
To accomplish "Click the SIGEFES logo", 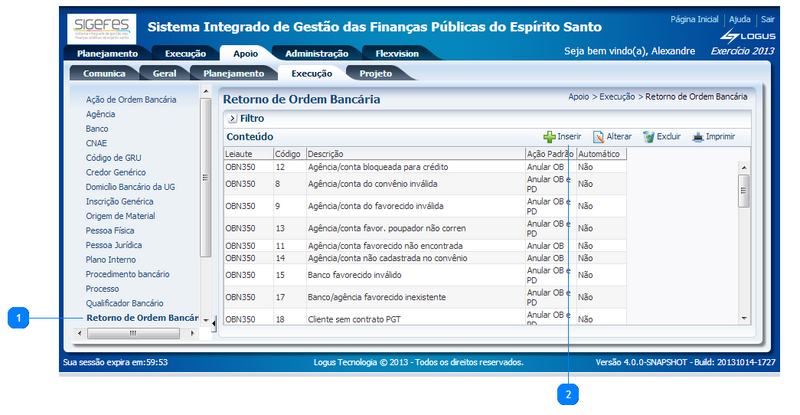I will coord(102,29).
